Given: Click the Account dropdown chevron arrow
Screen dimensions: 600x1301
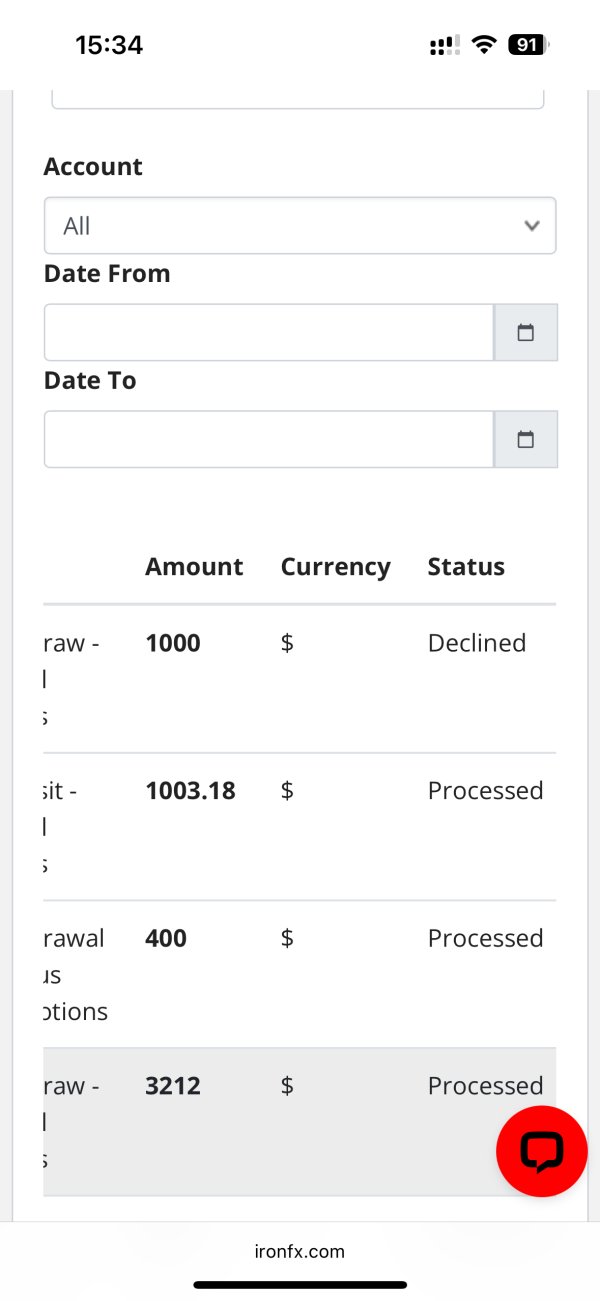Looking at the screenshot, I should (x=532, y=226).
